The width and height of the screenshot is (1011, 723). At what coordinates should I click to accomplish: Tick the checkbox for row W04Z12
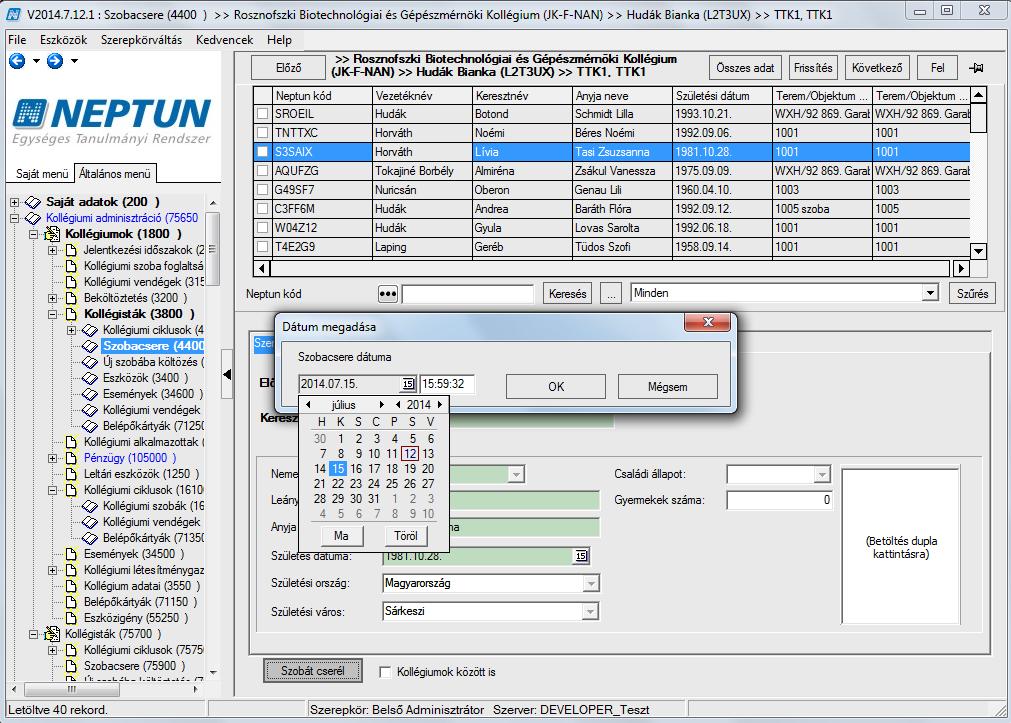[262, 228]
